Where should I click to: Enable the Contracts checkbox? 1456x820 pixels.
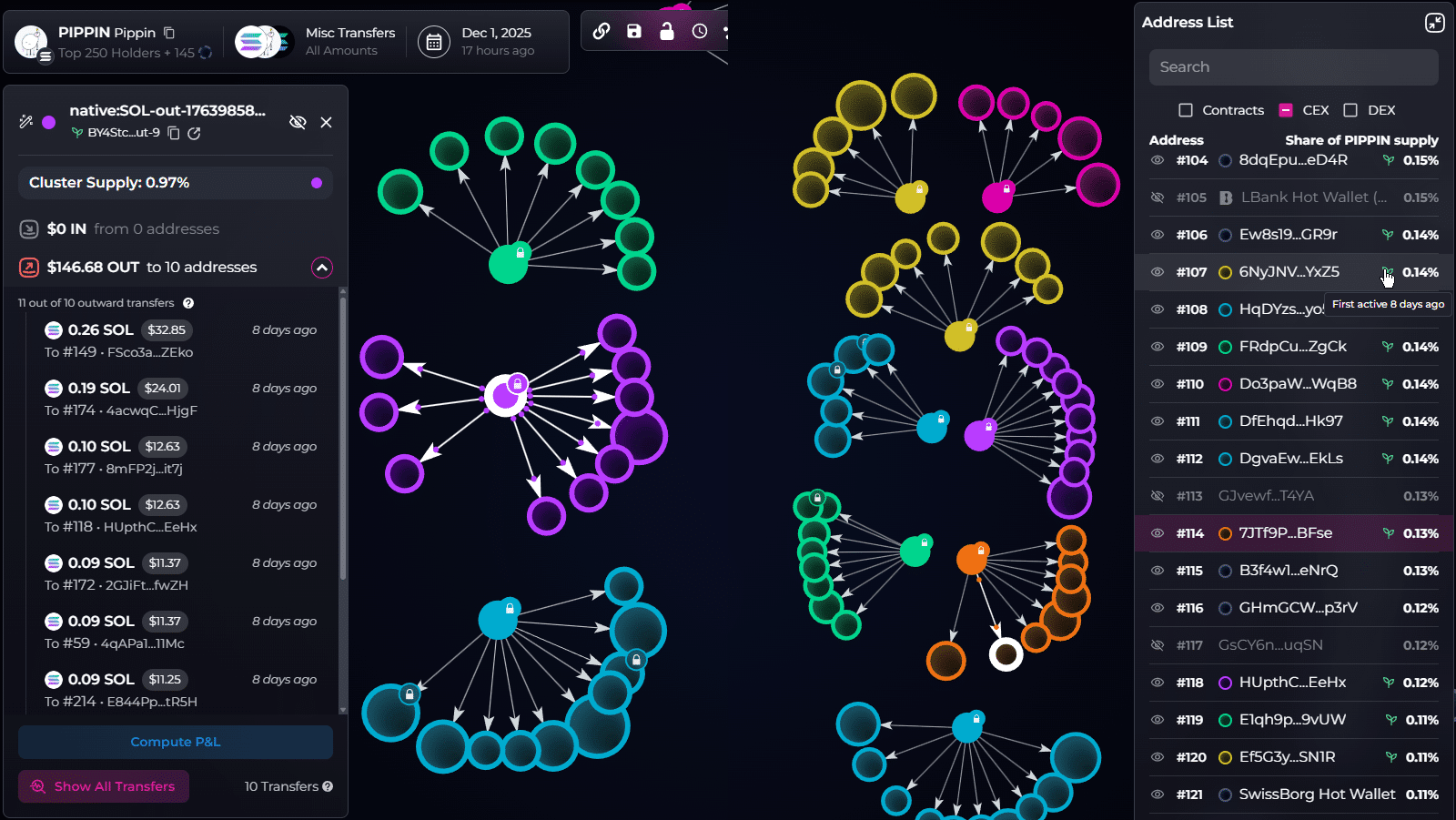coord(1186,110)
